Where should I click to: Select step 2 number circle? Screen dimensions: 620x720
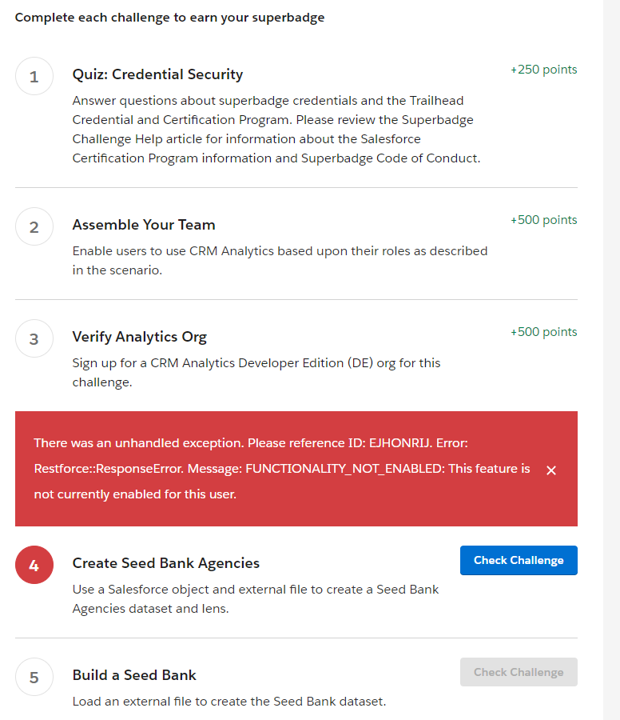pos(34,227)
